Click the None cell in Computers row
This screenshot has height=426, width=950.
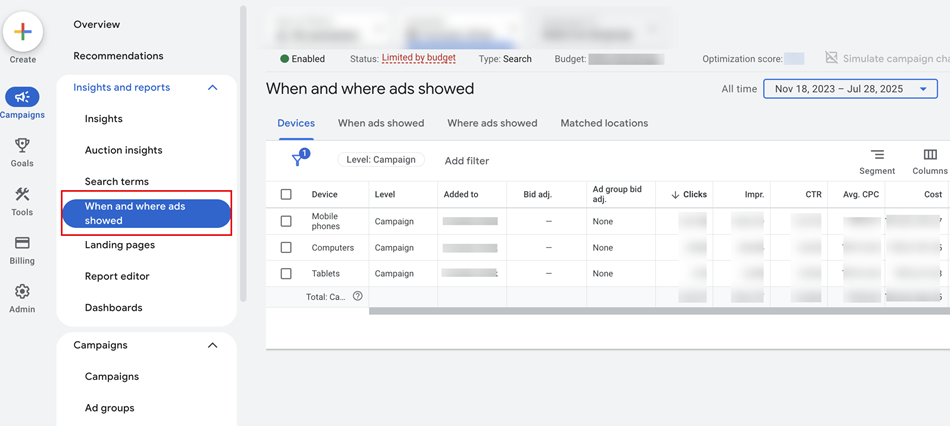click(x=603, y=248)
